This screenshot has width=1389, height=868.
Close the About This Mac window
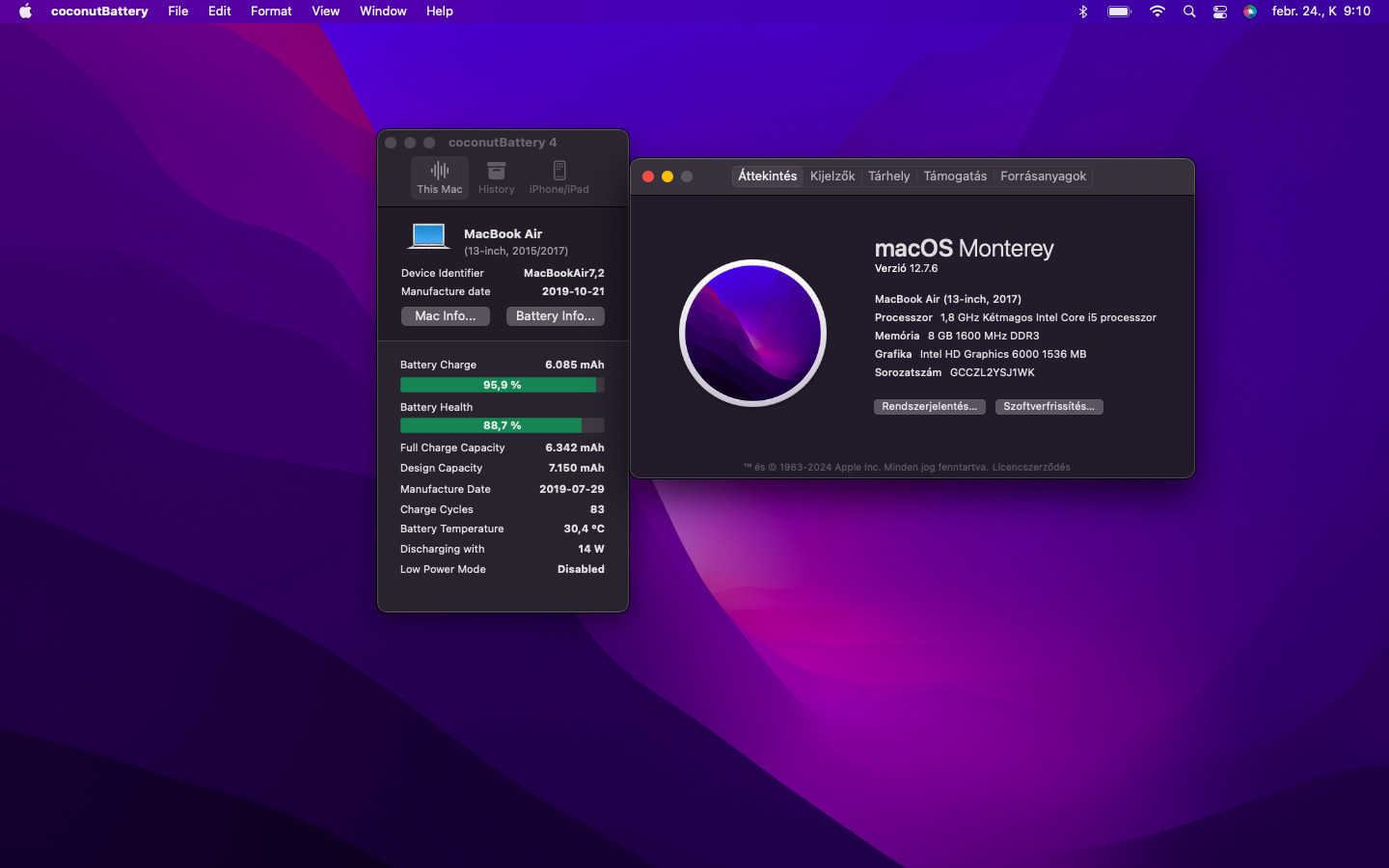tap(648, 176)
